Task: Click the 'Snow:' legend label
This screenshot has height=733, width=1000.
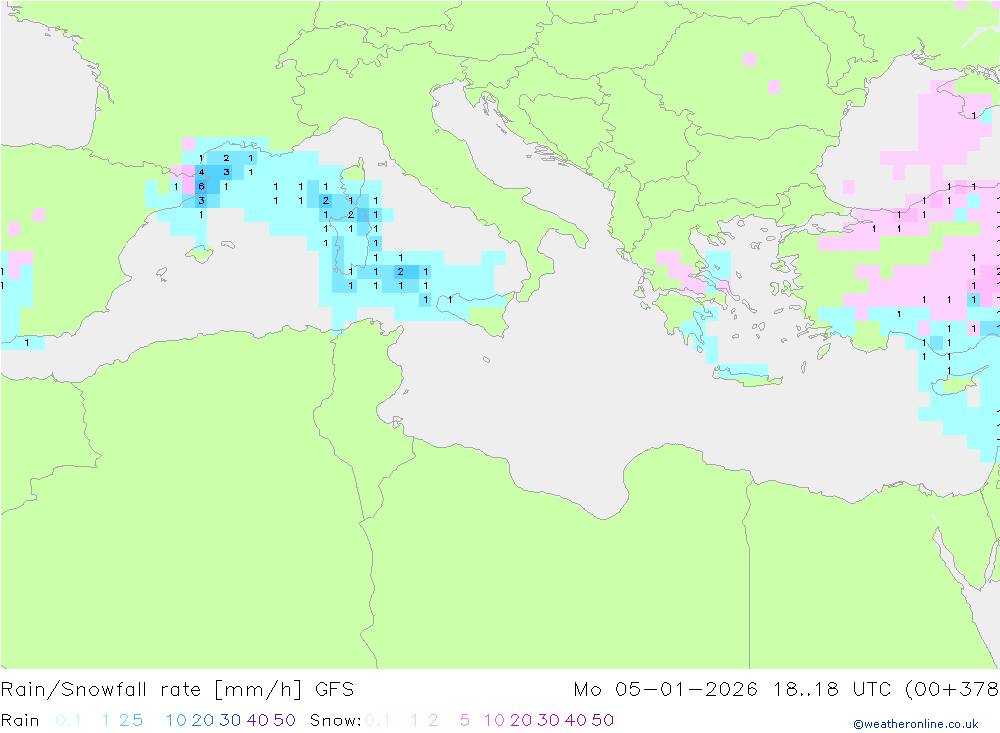Action: (x=335, y=720)
